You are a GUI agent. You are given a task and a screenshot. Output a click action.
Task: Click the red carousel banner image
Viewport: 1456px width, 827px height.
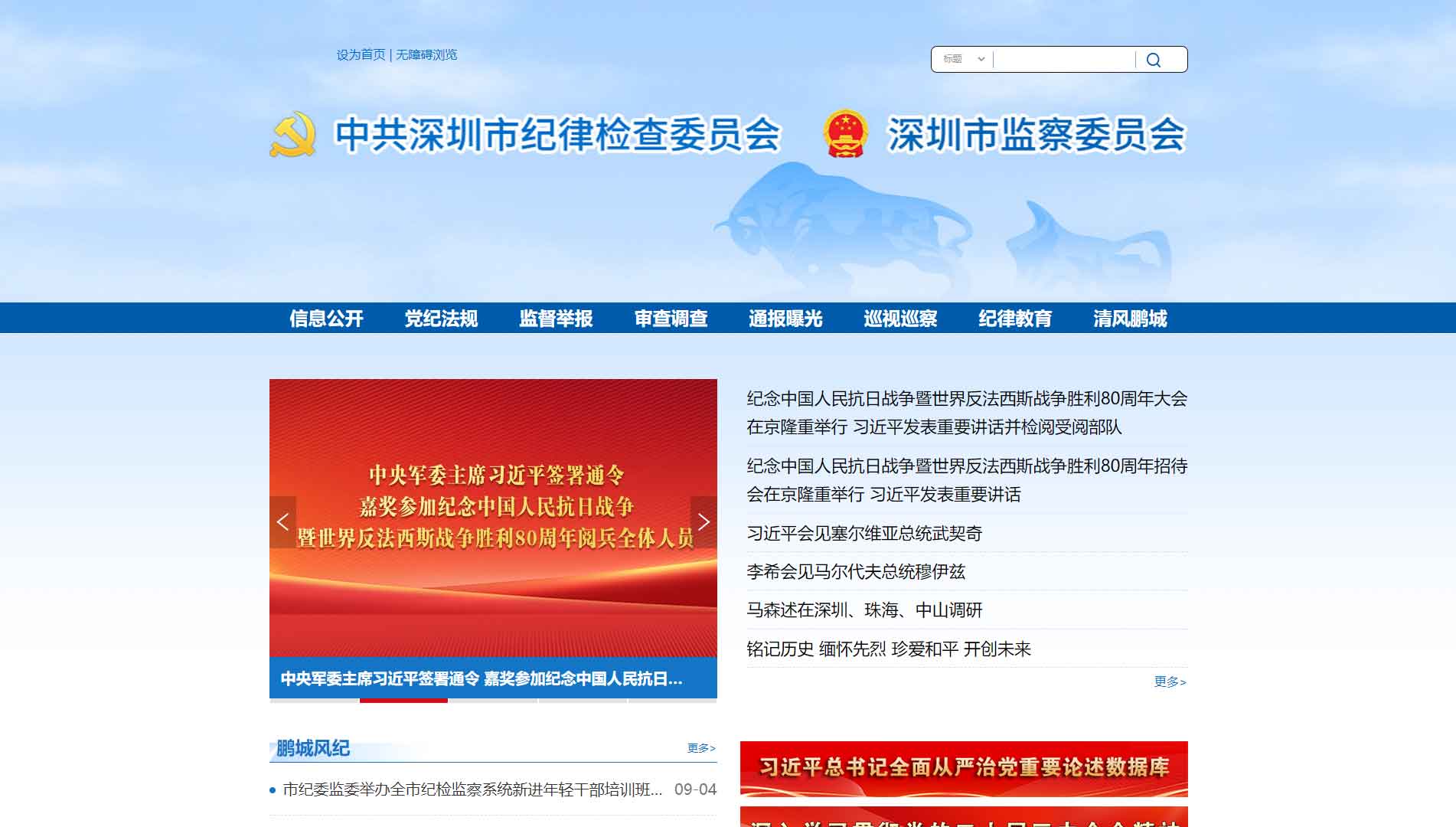(x=493, y=518)
